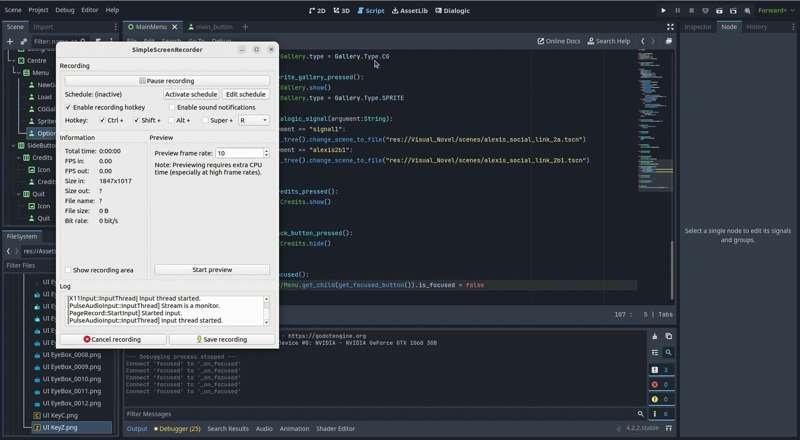Collapse the Centre node in scene tree

(14, 61)
